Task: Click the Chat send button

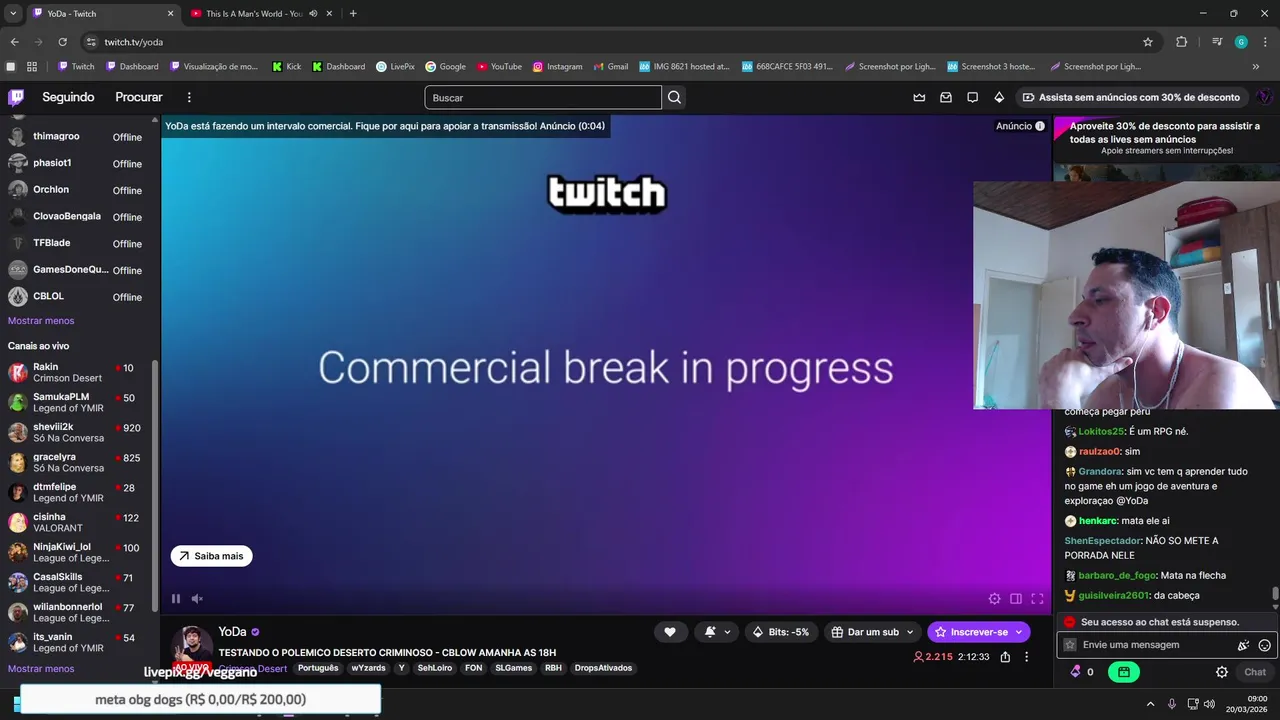Action: [x=1255, y=672]
